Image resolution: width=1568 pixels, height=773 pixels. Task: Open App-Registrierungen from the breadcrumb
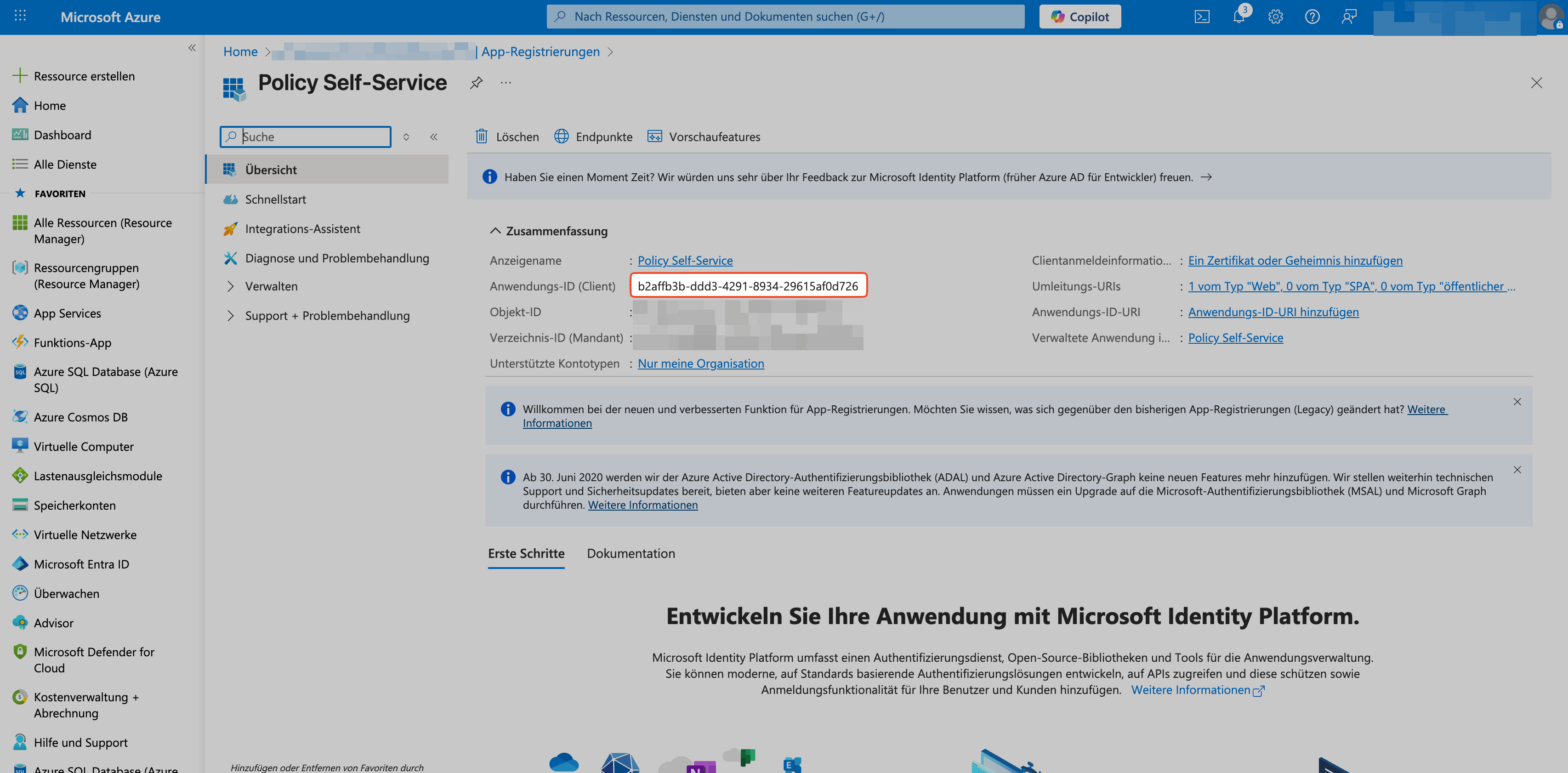pyautogui.click(x=540, y=51)
